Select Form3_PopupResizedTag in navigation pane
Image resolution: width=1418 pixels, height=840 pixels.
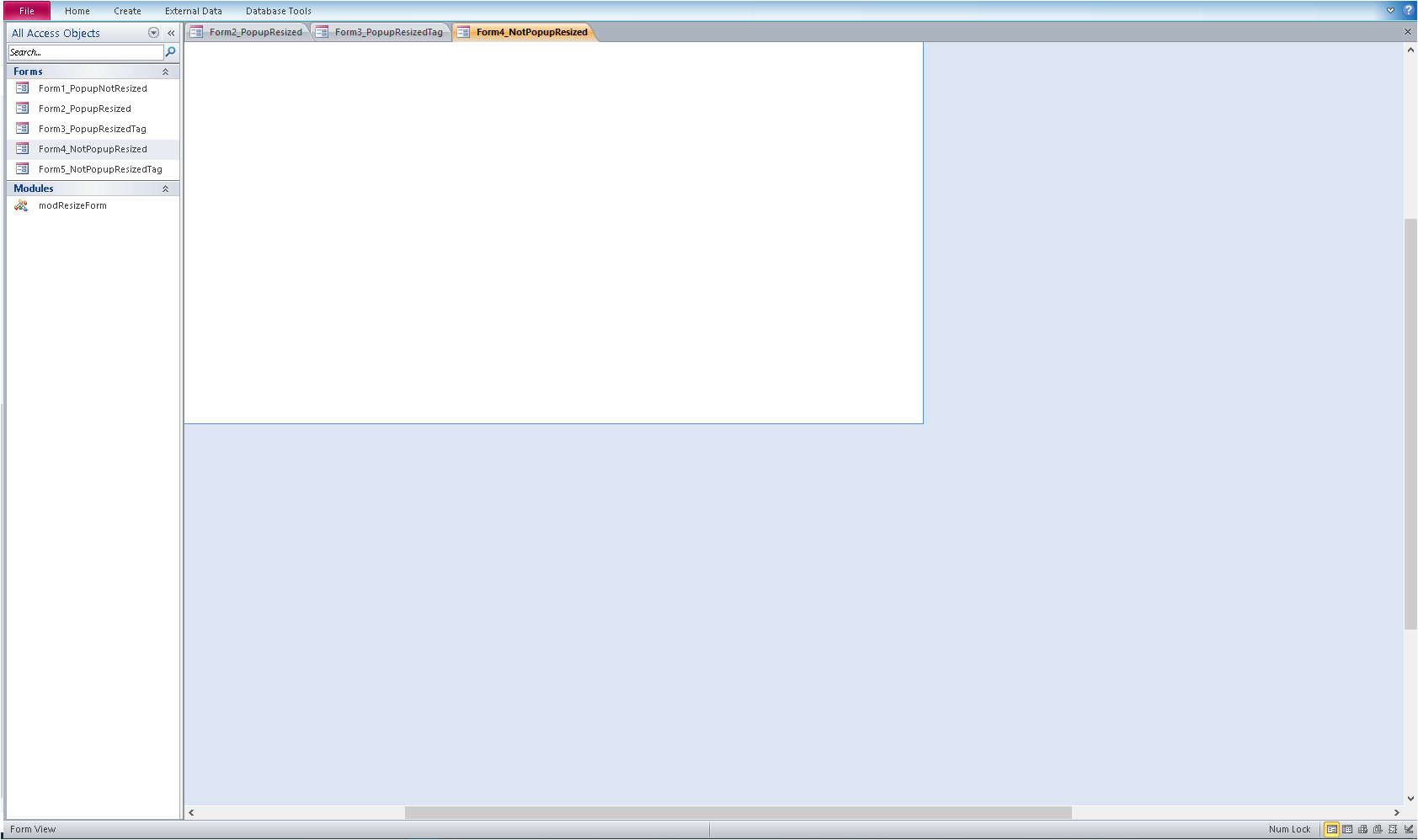(x=93, y=129)
